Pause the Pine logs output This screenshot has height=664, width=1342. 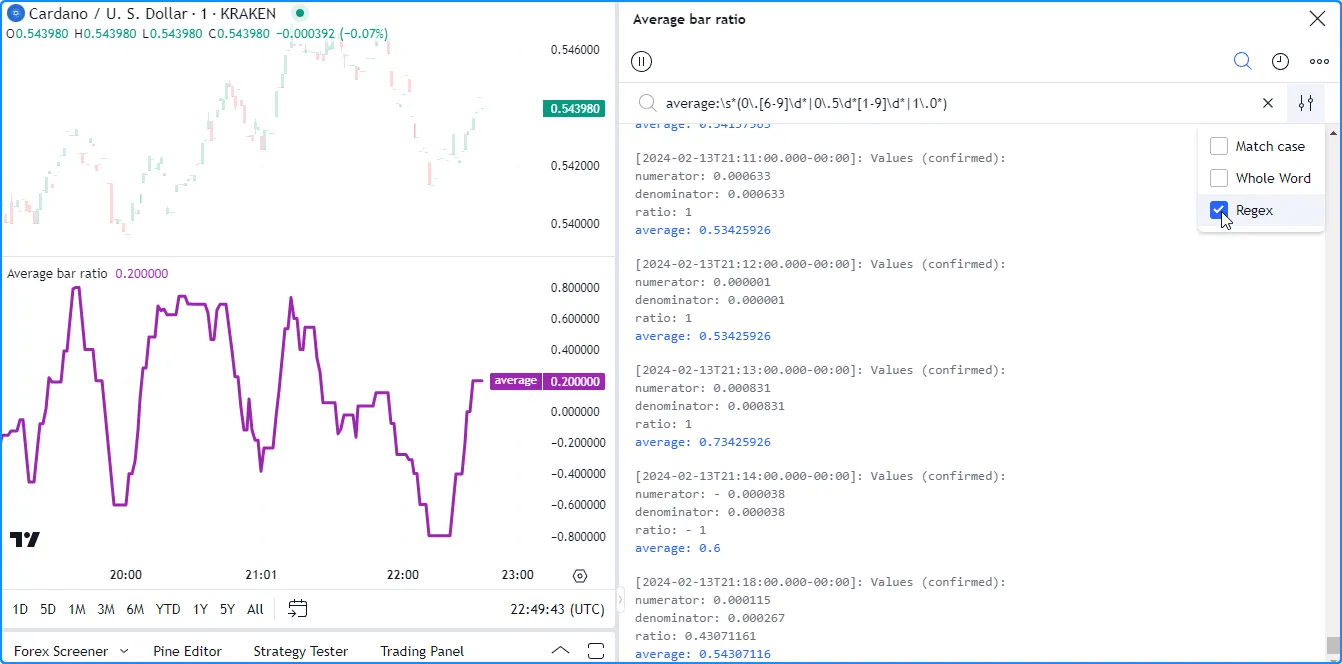pyautogui.click(x=642, y=62)
